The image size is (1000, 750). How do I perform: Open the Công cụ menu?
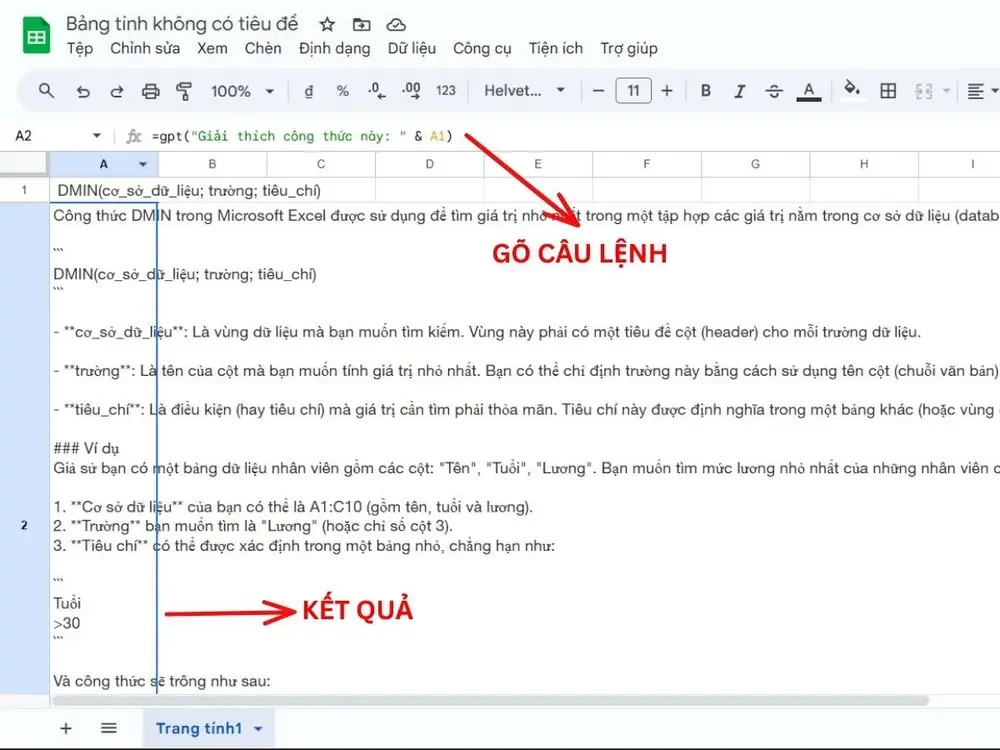pos(482,48)
